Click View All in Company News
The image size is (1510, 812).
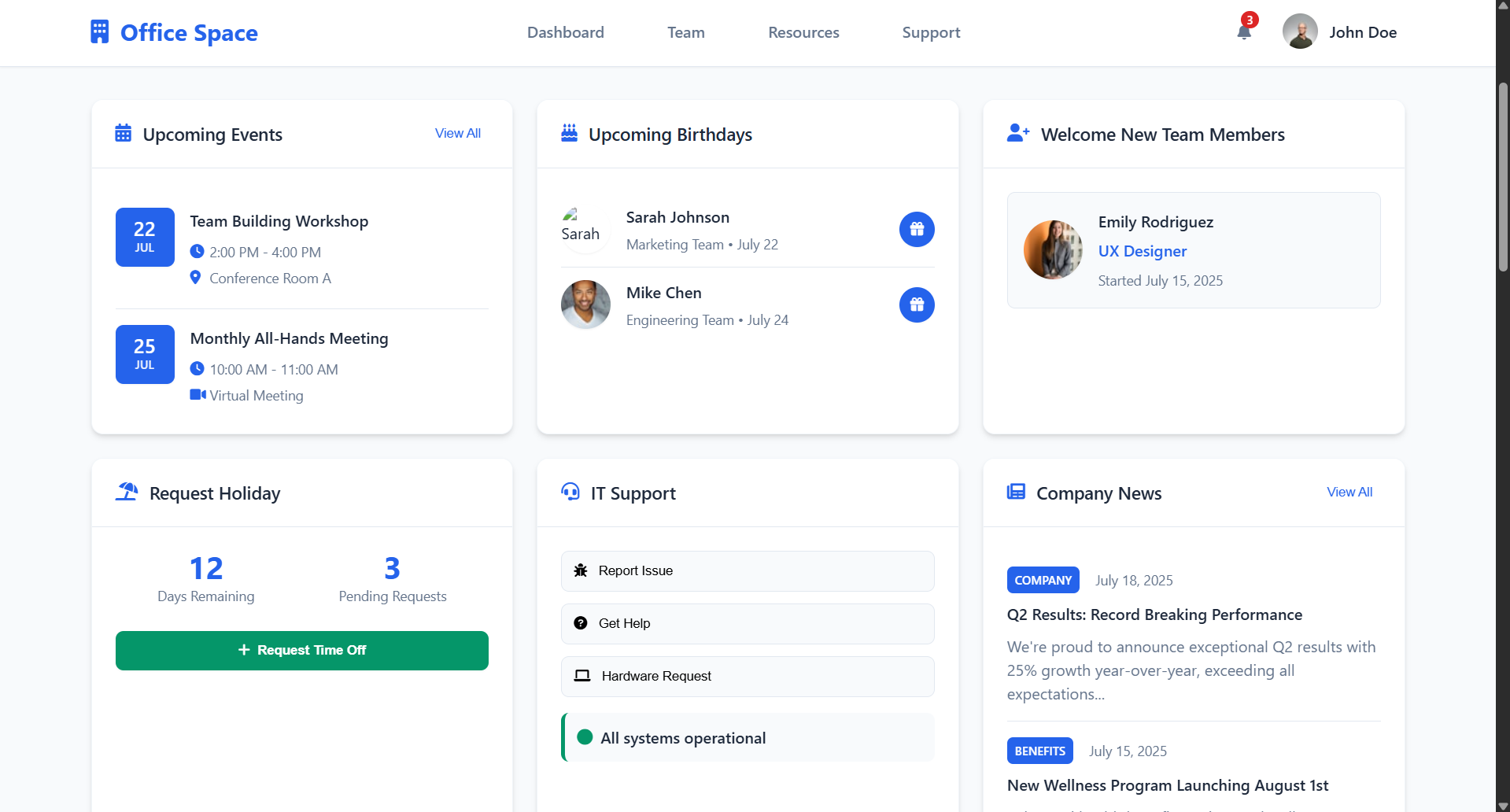(1349, 492)
